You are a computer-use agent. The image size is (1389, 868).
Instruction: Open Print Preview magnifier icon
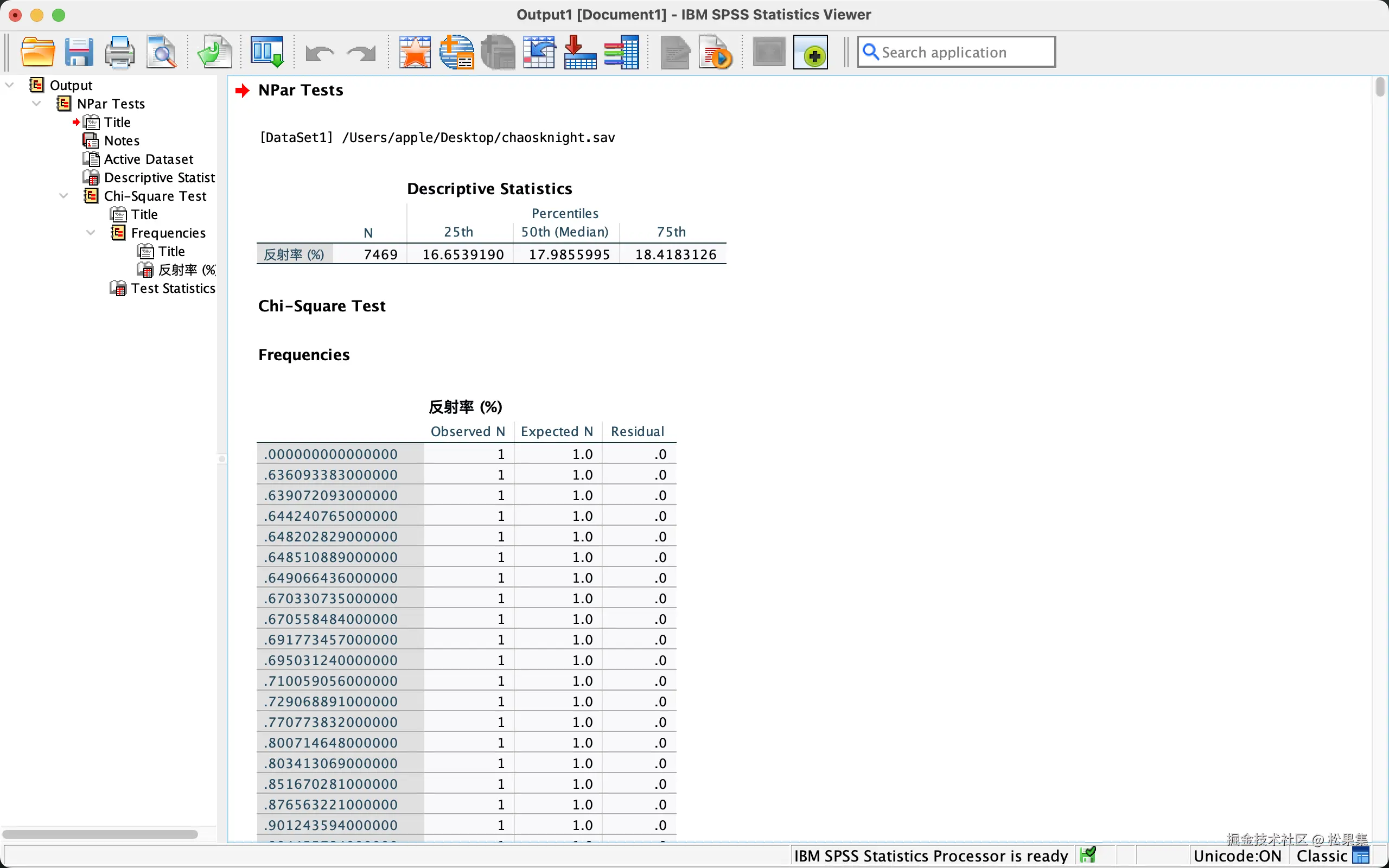[161, 52]
